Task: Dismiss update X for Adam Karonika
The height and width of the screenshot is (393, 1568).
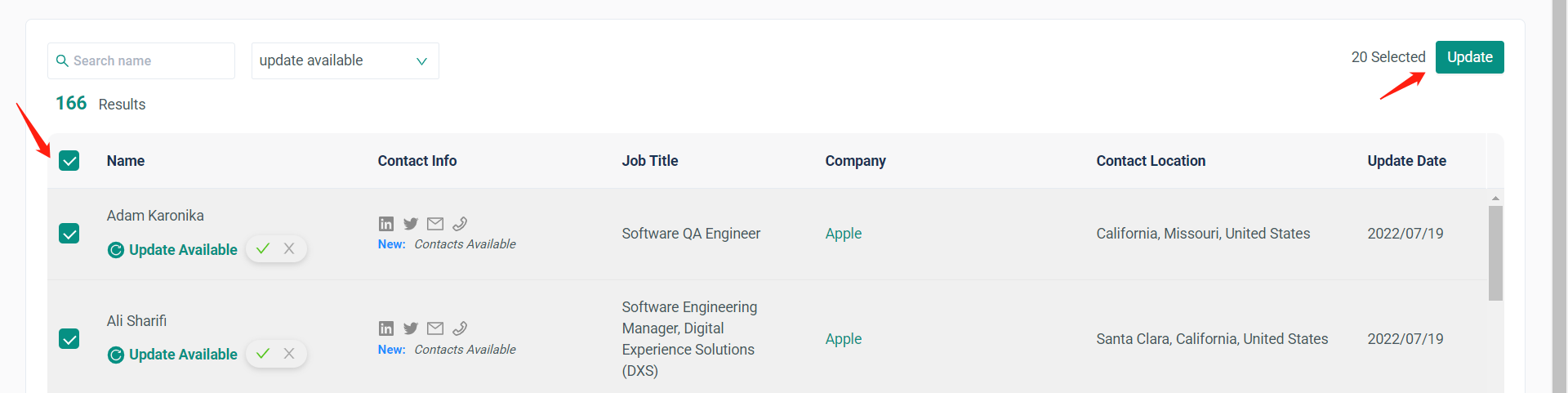Action: (x=289, y=249)
